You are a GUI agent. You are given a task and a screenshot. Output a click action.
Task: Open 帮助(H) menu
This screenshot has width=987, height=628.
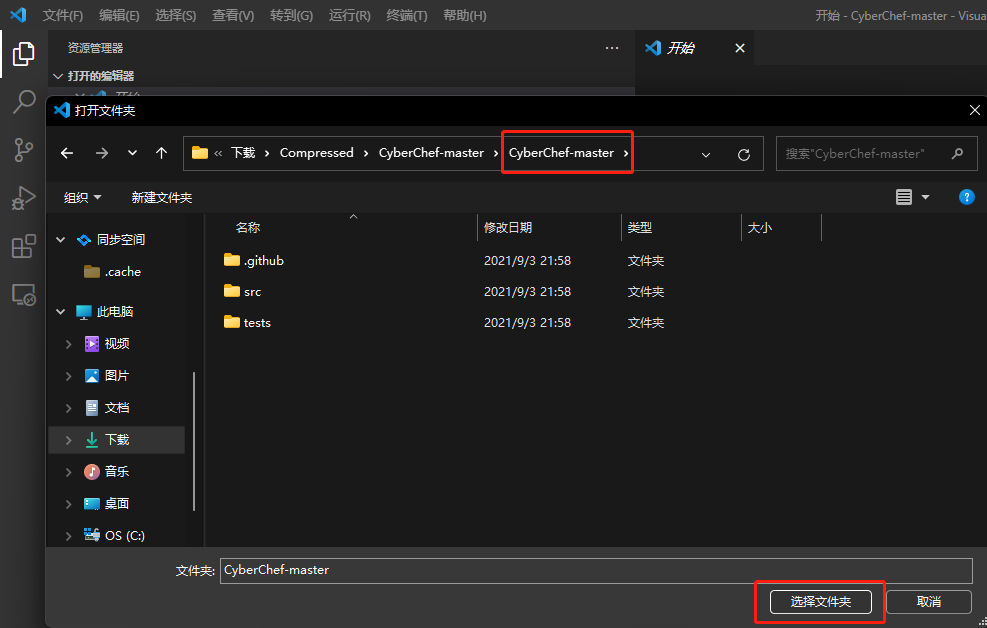(x=465, y=15)
